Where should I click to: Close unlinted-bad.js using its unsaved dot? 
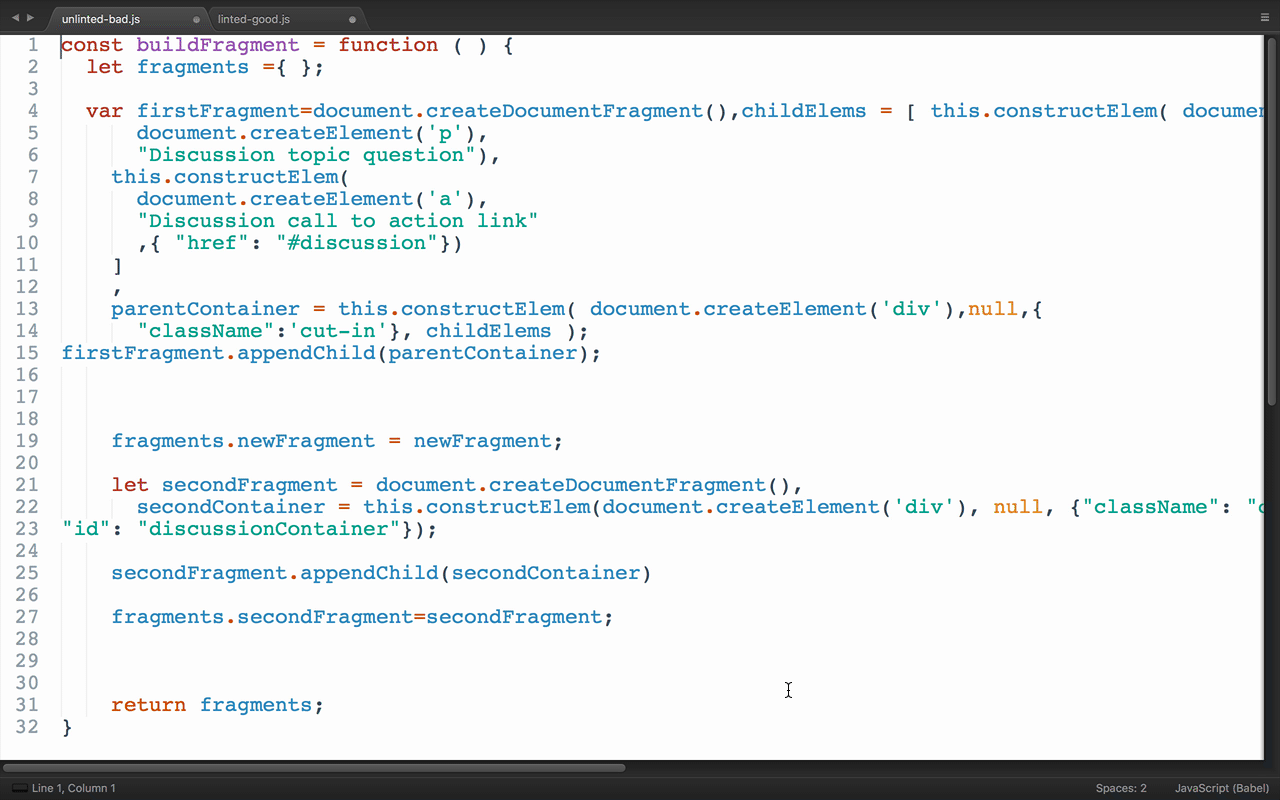pos(196,19)
